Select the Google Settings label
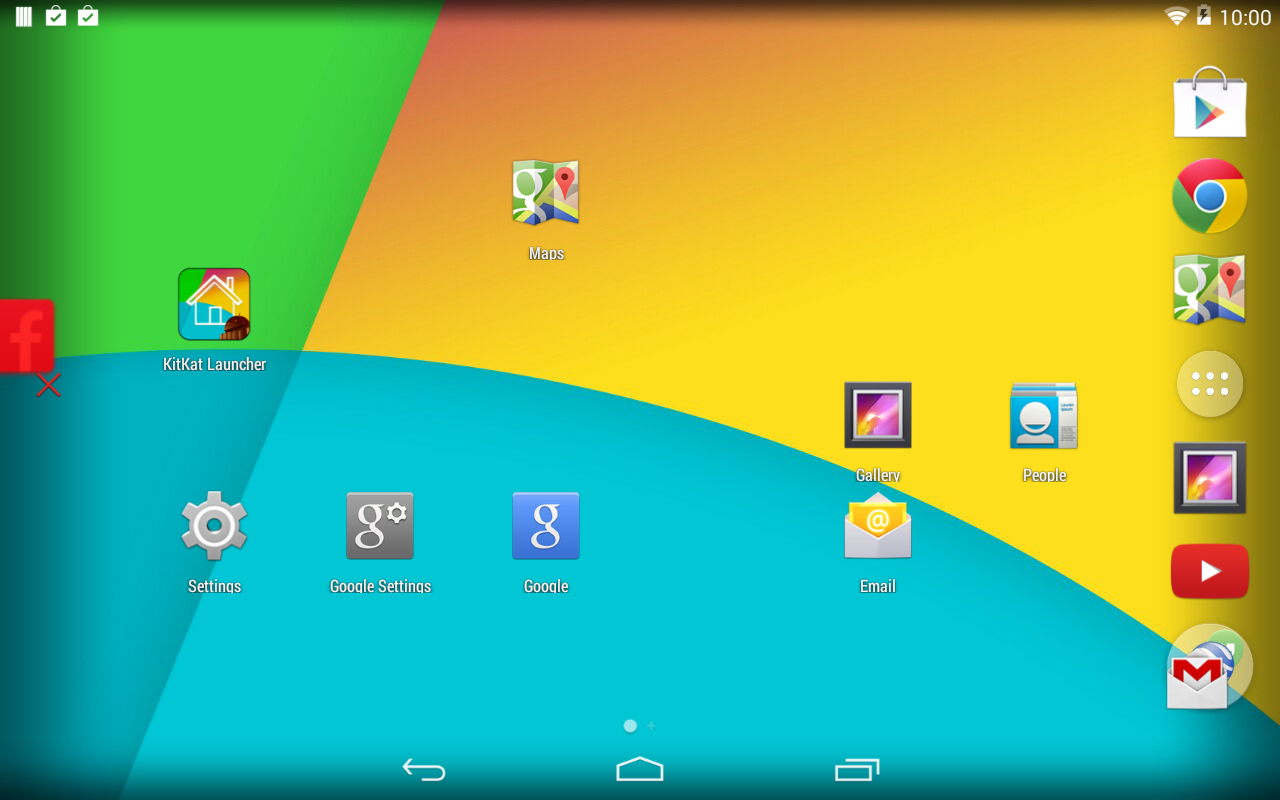 click(x=380, y=586)
